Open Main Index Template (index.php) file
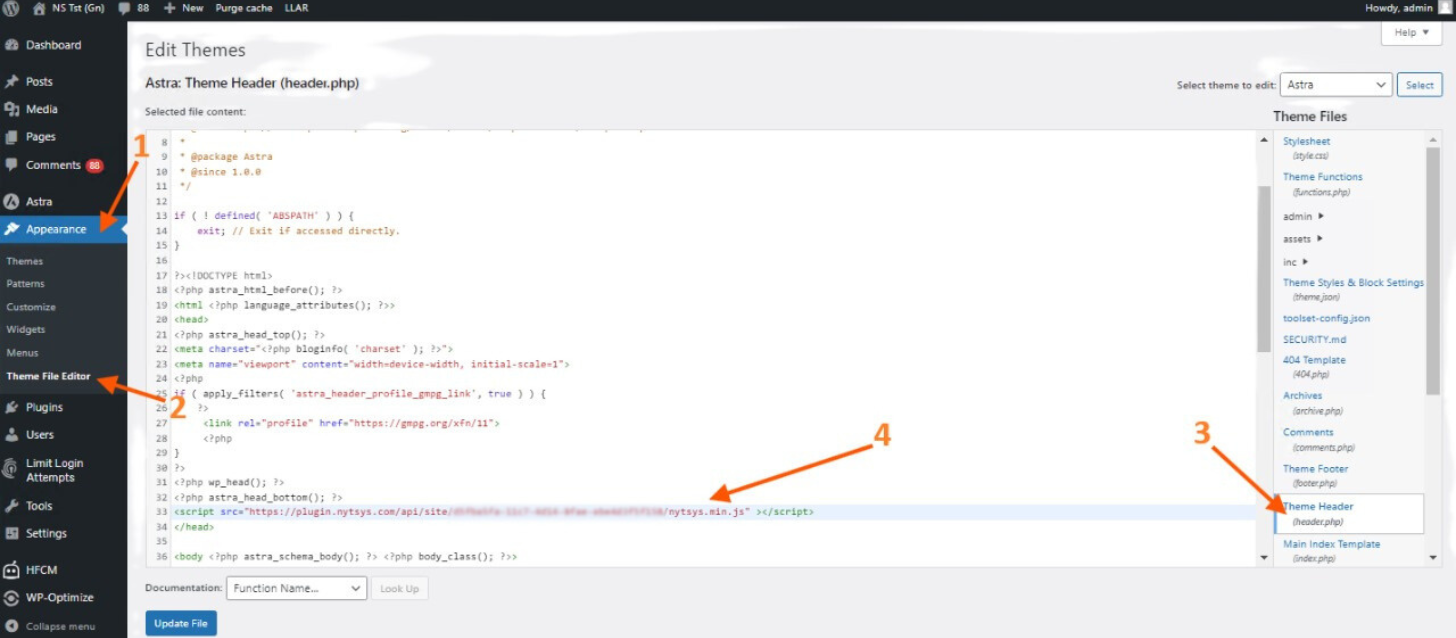Image resolution: width=1456 pixels, height=638 pixels. coord(1332,551)
